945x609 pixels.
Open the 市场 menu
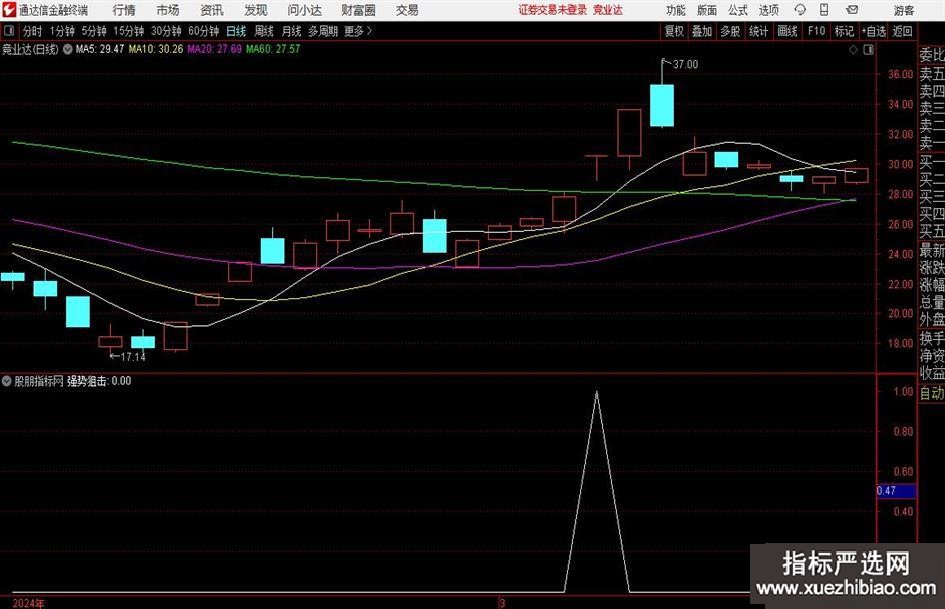tap(168, 10)
